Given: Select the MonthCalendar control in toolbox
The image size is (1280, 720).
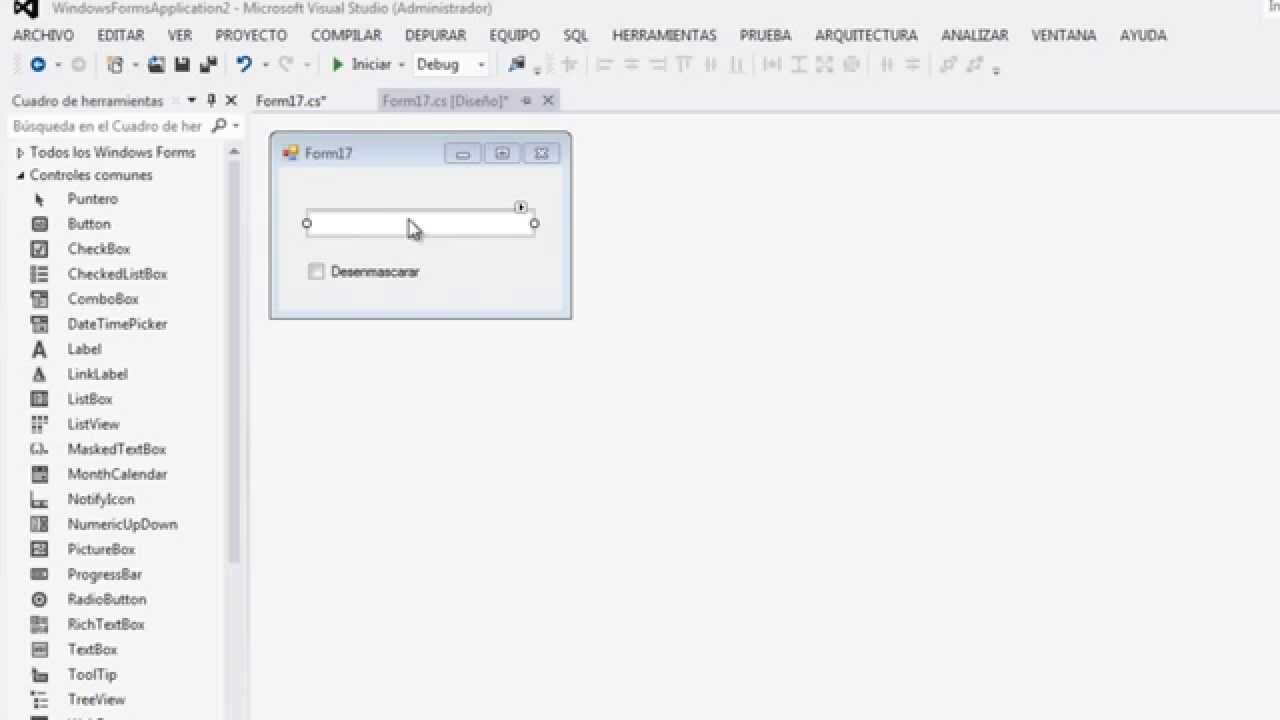Looking at the screenshot, I should 117,474.
